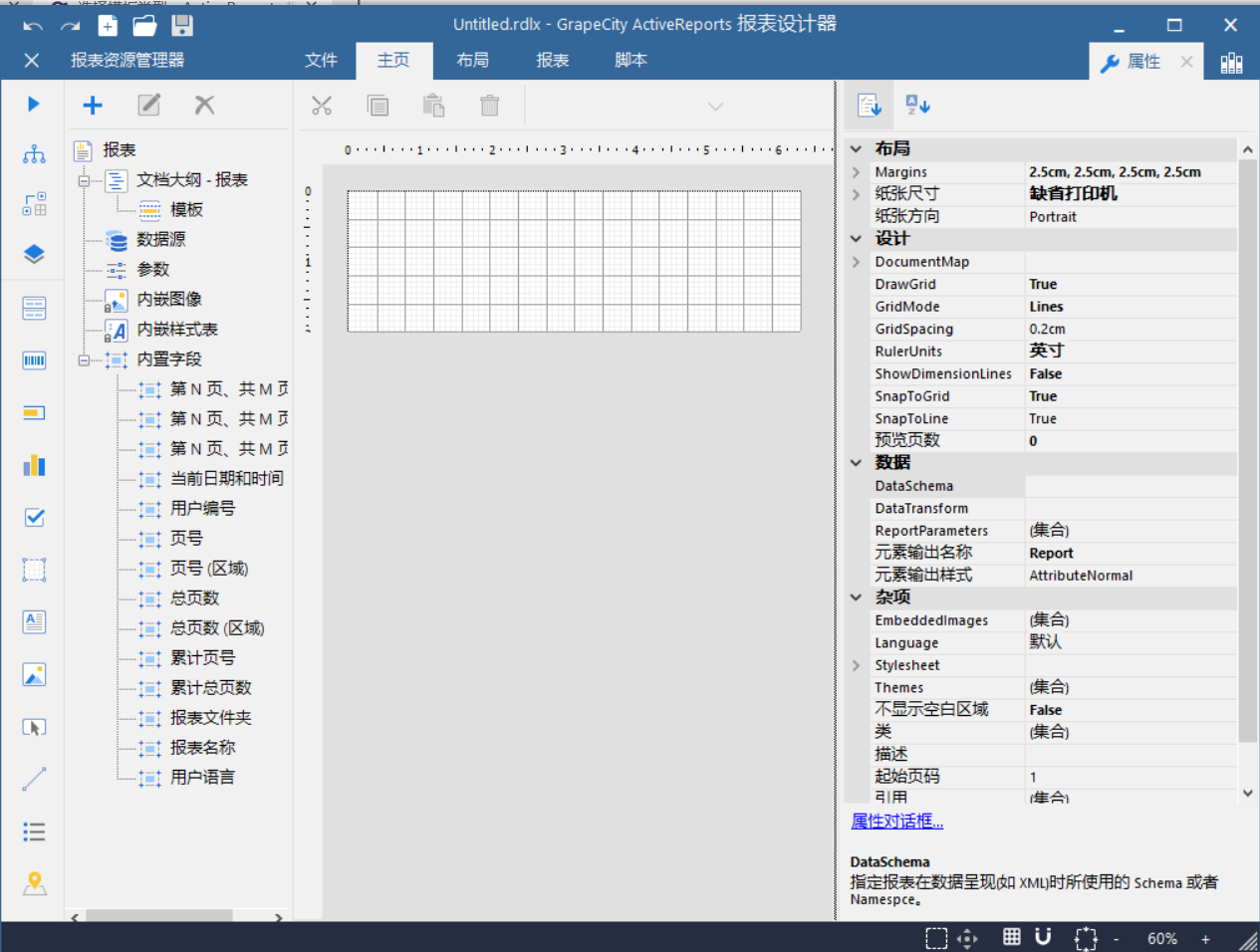
Task: Zoom out with the minus button
Action: coord(1117,939)
